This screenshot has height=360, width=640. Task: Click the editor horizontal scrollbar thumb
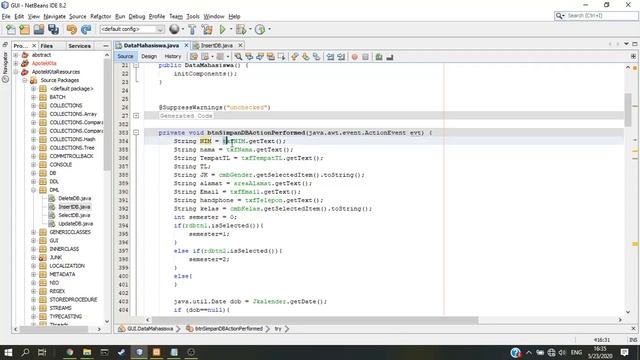coord(315,320)
